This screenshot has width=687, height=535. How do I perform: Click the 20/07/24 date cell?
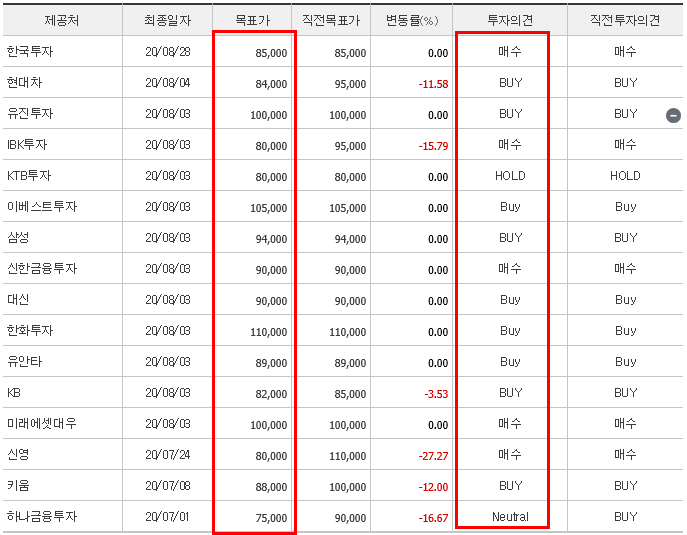[168, 454]
